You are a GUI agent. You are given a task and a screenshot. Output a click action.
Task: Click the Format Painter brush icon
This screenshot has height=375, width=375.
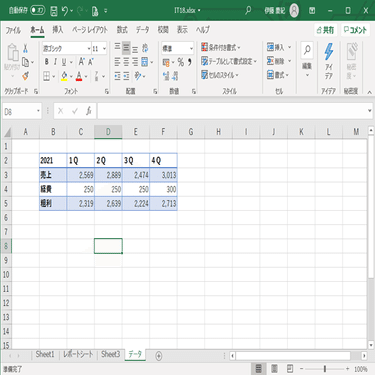(25, 76)
